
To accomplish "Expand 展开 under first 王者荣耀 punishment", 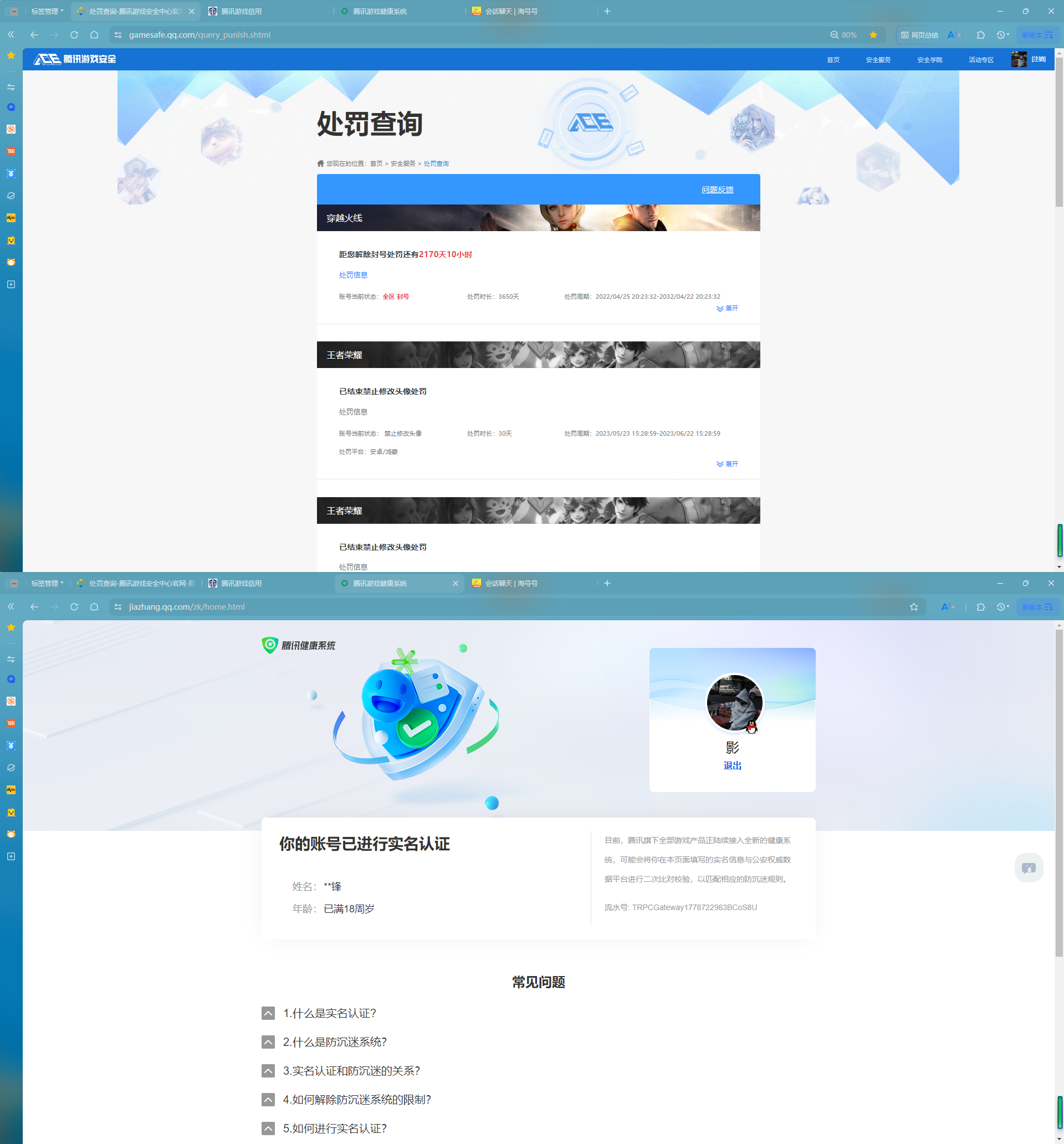I will tap(728, 464).
